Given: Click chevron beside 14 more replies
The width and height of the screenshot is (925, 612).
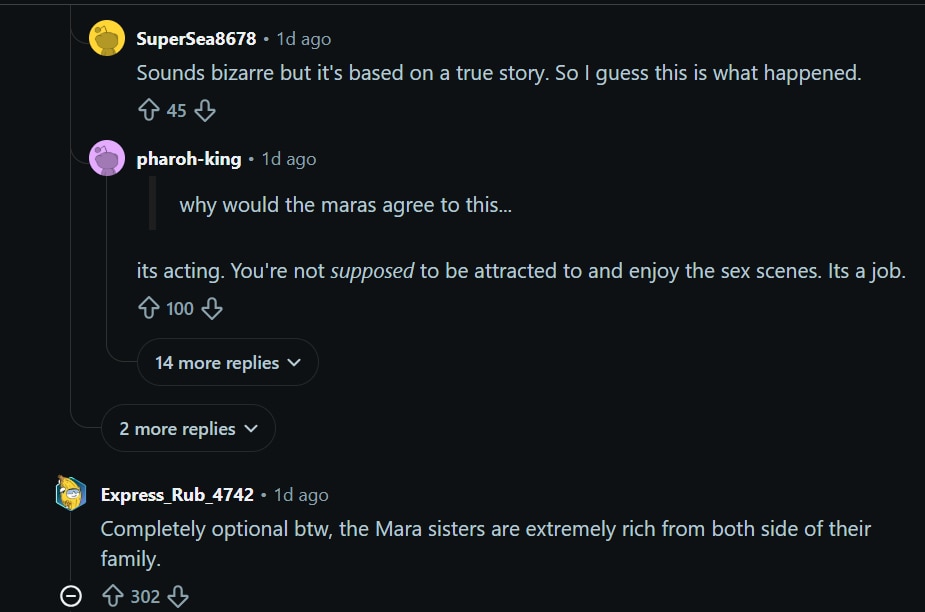Looking at the screenshot, I should 294,363.
